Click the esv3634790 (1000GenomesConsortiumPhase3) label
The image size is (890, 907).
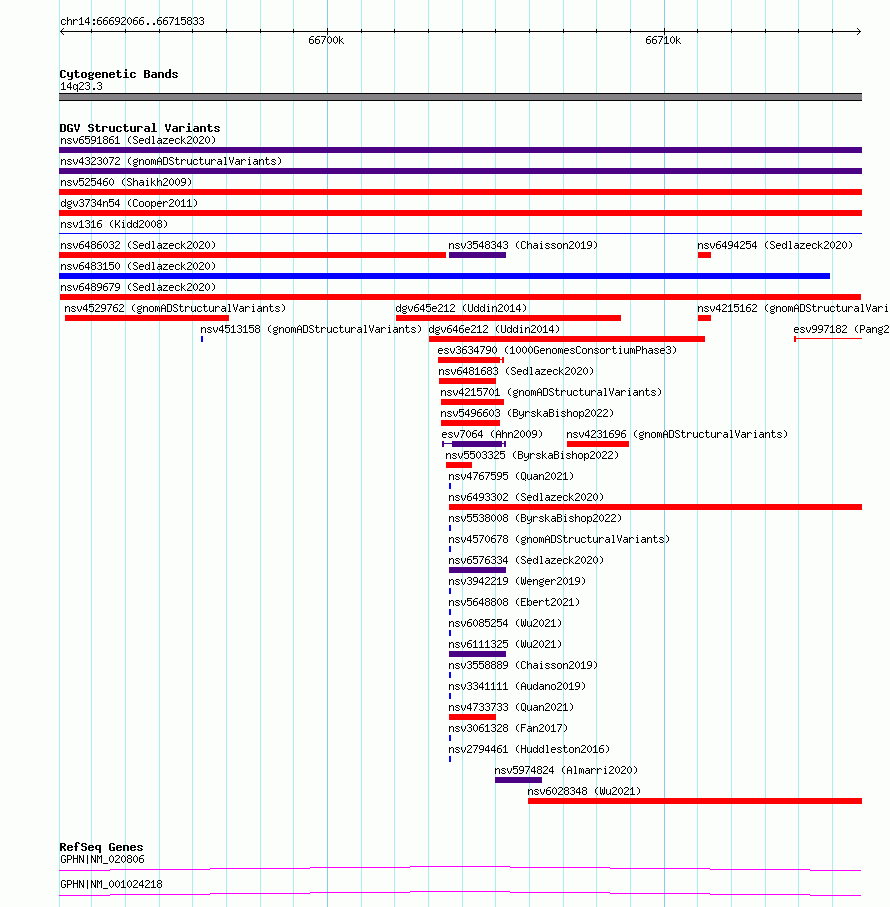(x=557, y=351)
